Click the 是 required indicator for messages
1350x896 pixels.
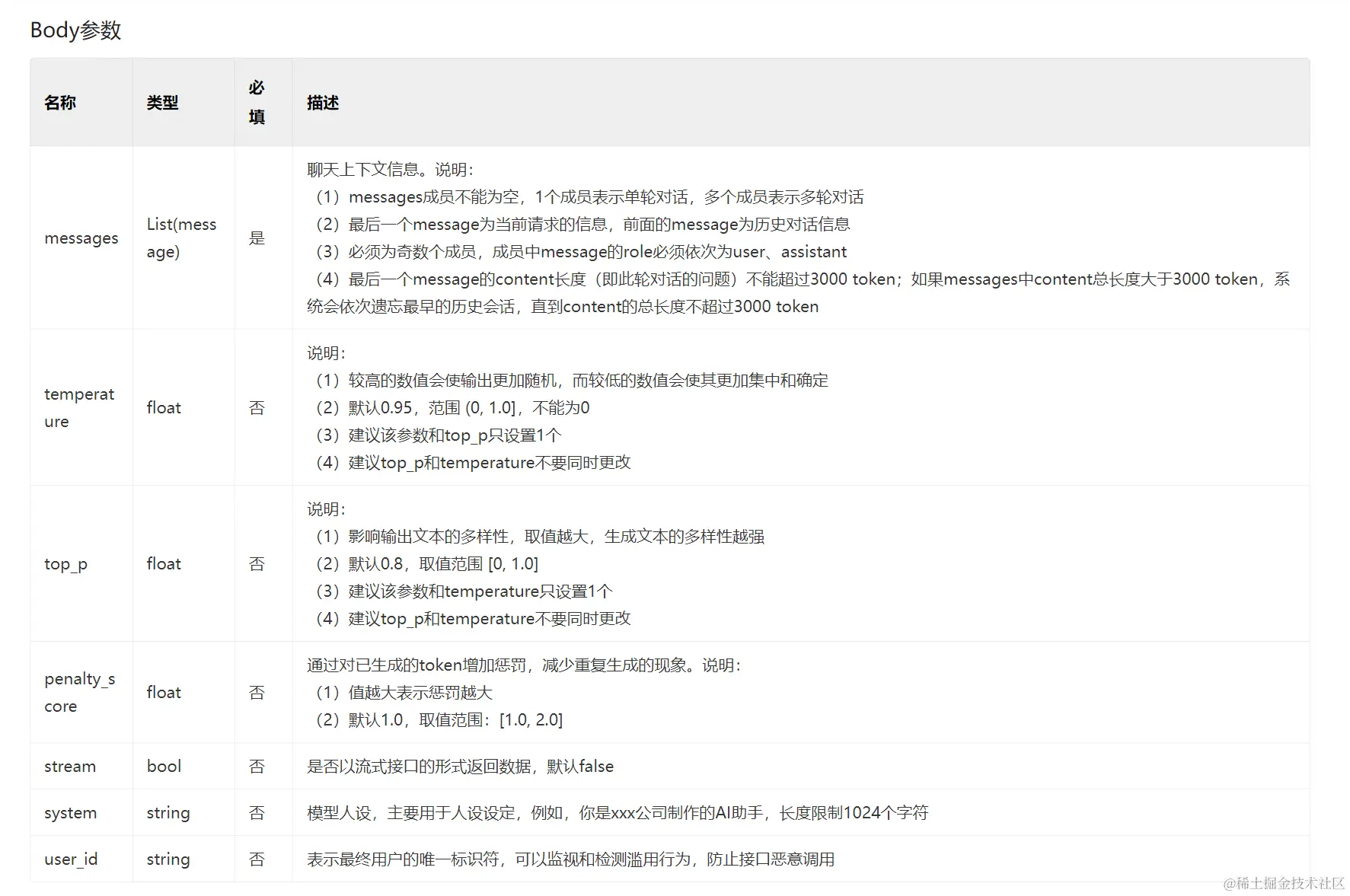click(256, 238)
